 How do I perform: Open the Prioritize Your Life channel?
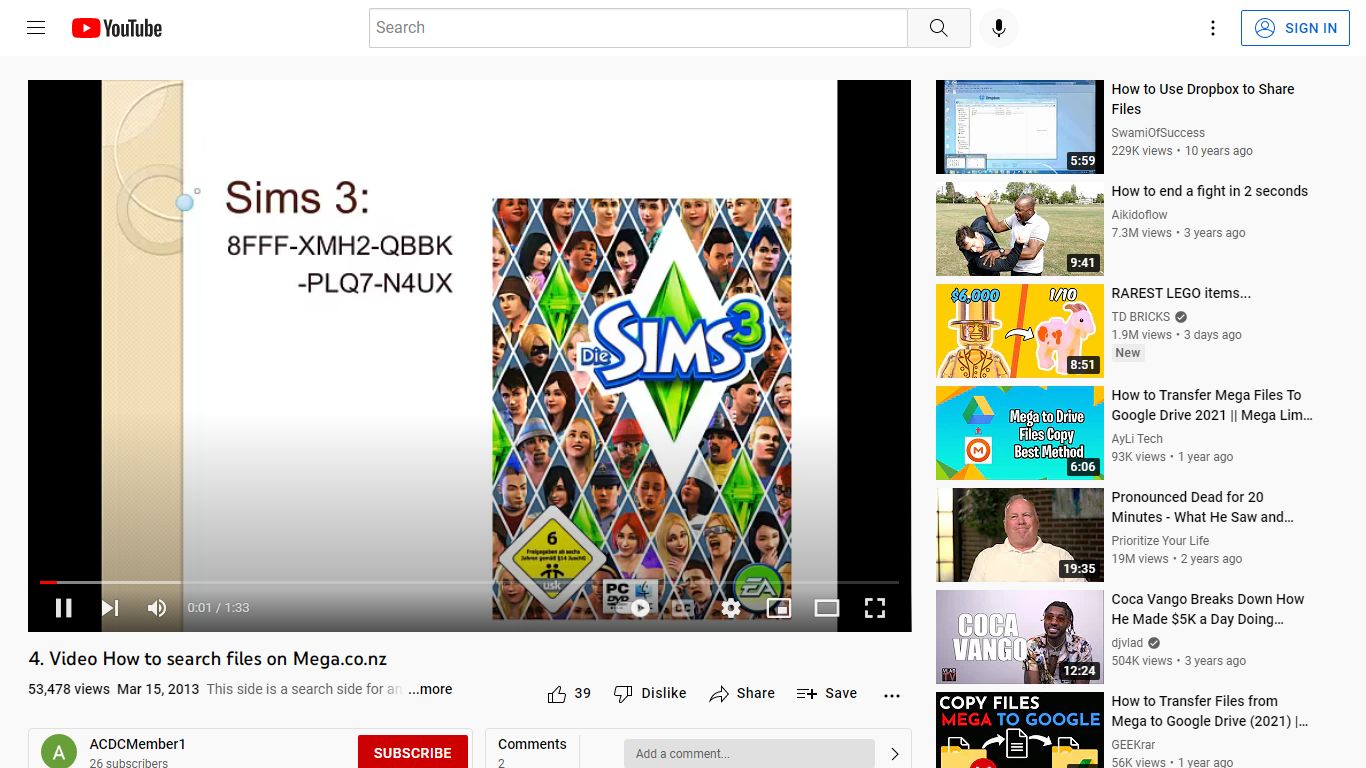tap(1160, 541)
